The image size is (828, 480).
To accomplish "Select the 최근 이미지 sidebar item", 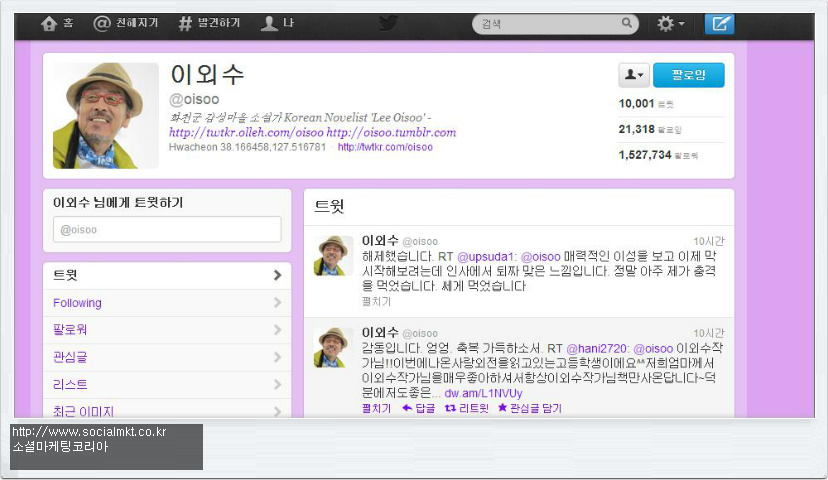I will 167,409.
